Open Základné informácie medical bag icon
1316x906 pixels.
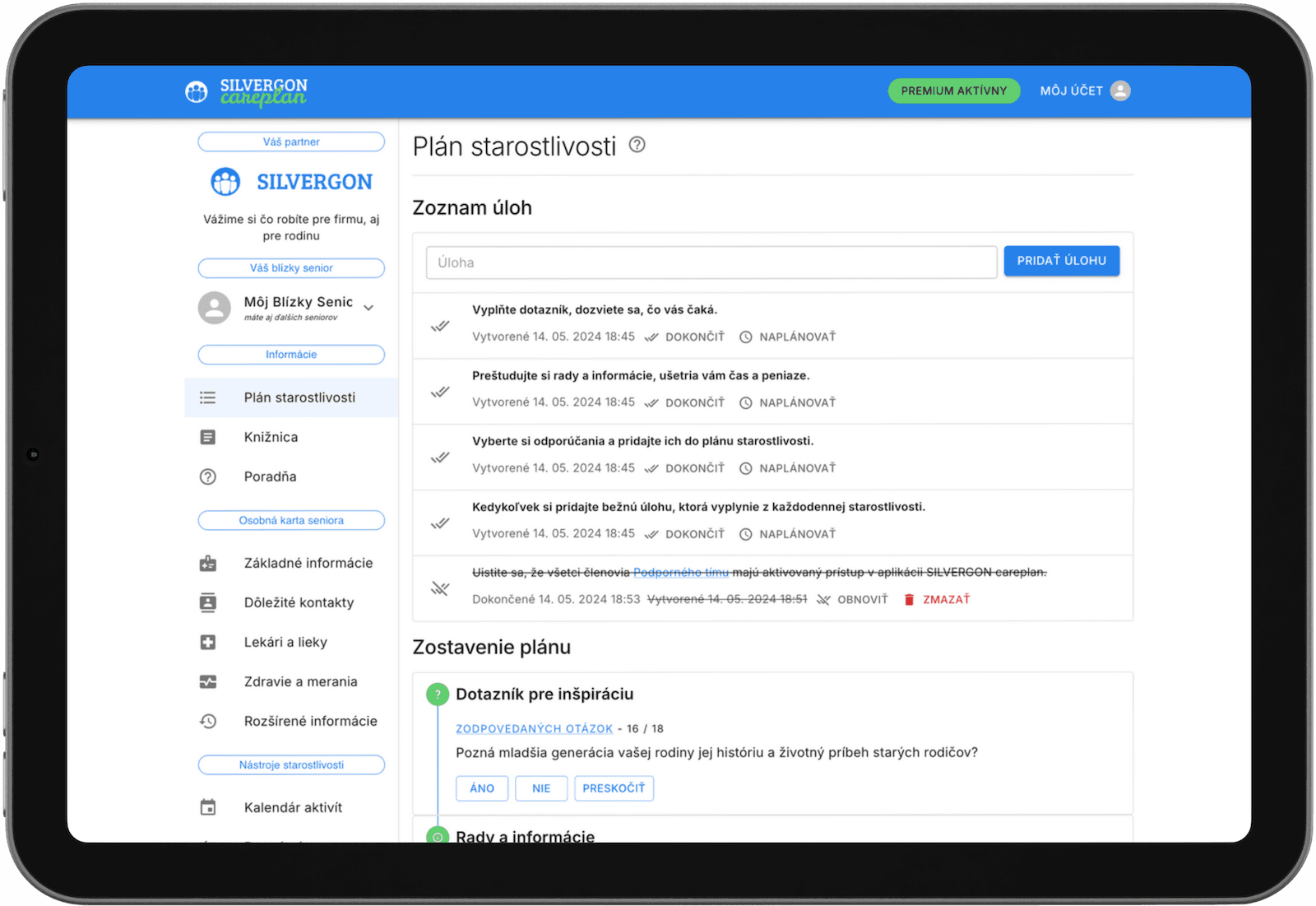click(x=208, y=563)
